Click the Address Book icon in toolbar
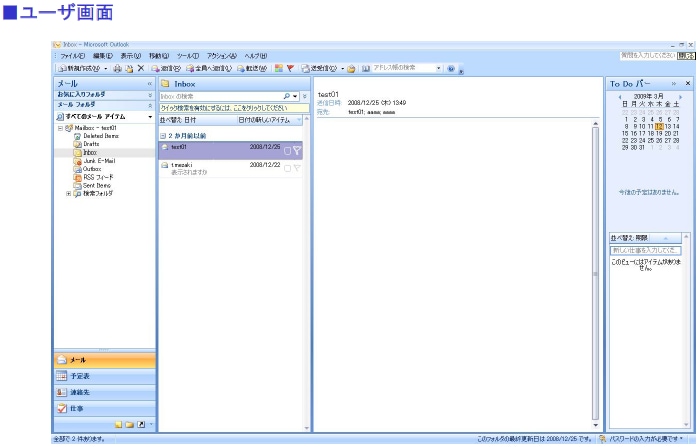Image resolution: width=700 pixels, height=447 pixels. (x=366, y=68)
